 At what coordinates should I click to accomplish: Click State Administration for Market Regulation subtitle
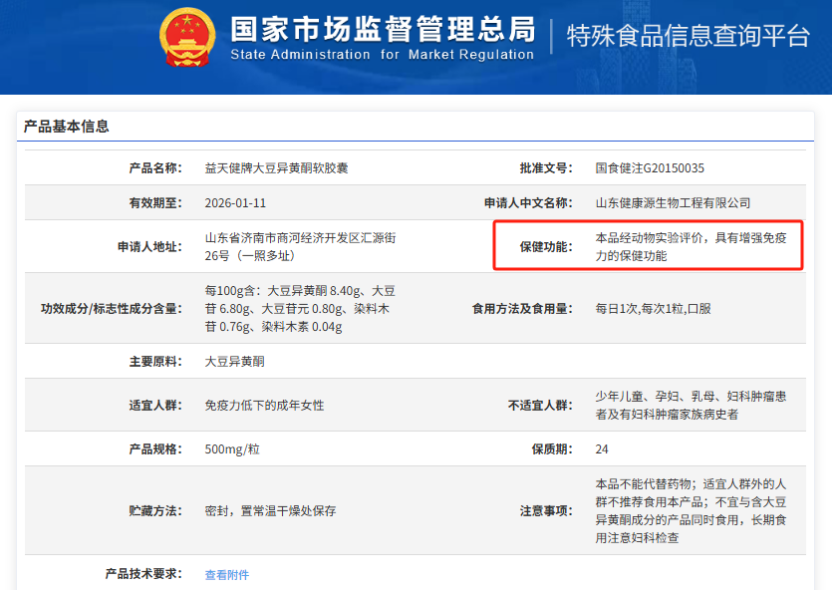pyautogui.click(x=382, y=55)
